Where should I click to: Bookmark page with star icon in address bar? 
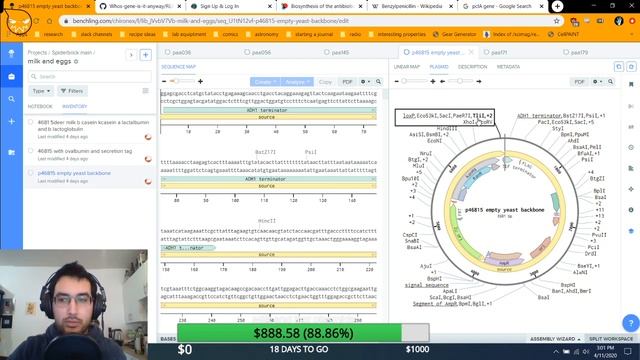point(556,21)
